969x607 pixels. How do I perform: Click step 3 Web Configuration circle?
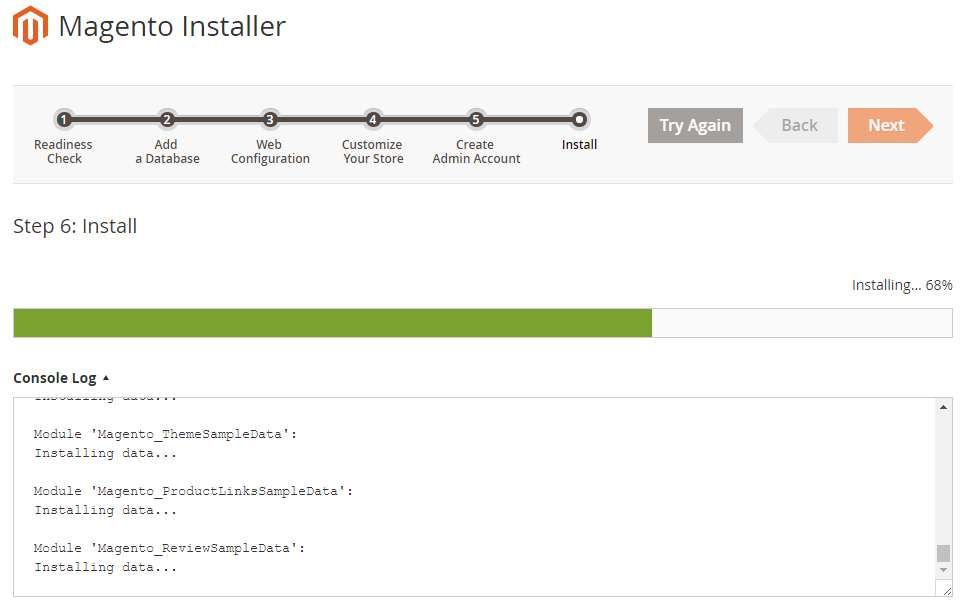tap(269, 119)
